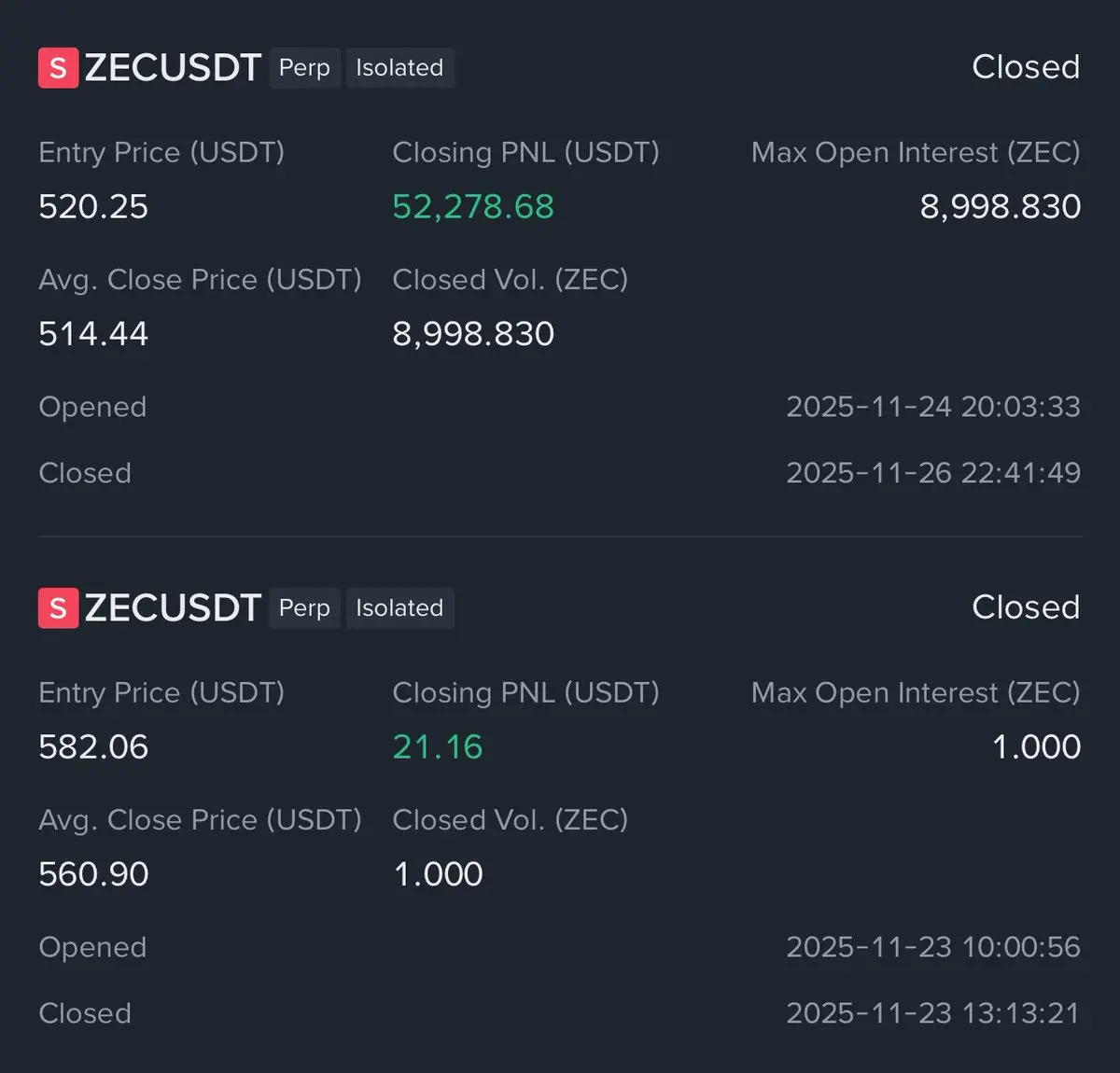1120x1073 pixels.
Task: Click the closed timestamp 2025-11-26 22:41:49
Action: pos(932,473)
